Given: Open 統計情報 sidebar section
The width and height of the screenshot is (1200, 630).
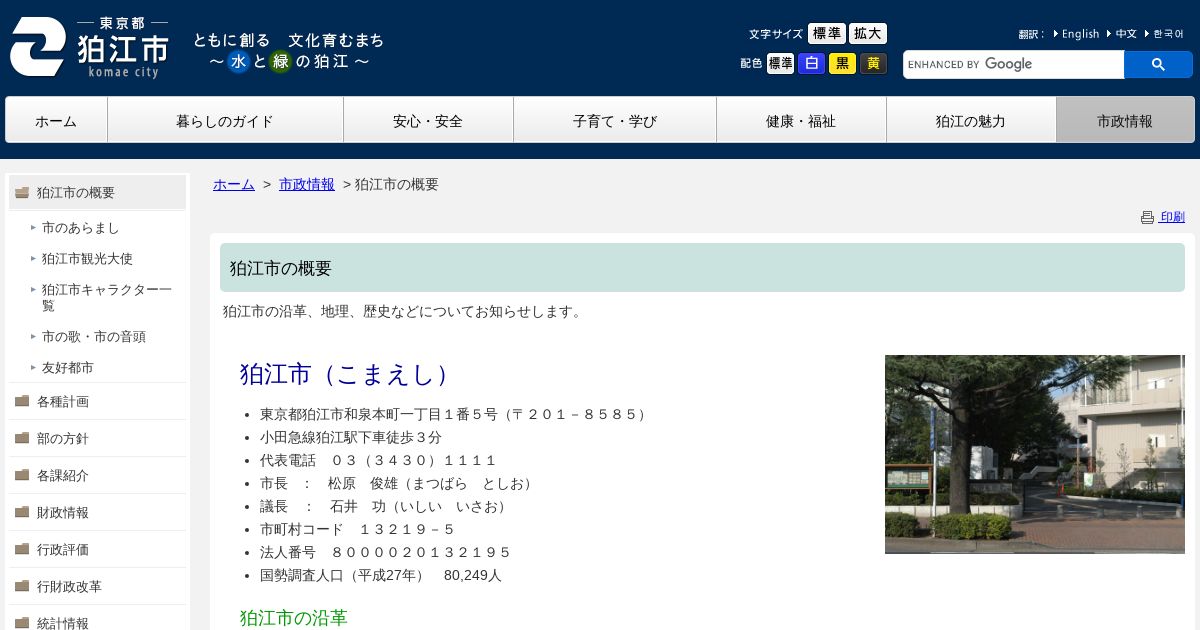Looking at the screenshot, I should (97, 618).
